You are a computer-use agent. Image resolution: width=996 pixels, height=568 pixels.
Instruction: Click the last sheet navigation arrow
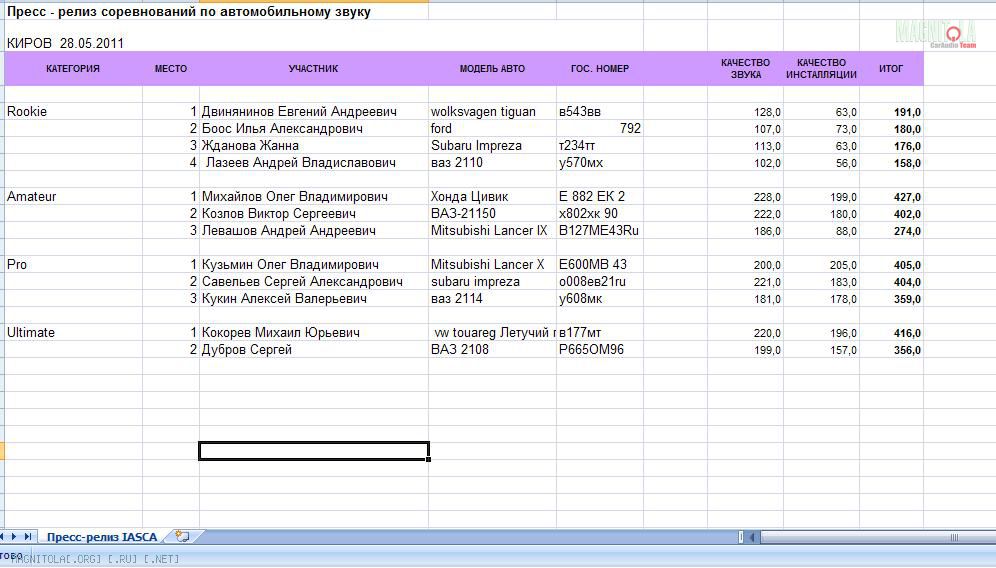(x=28, y=537)
